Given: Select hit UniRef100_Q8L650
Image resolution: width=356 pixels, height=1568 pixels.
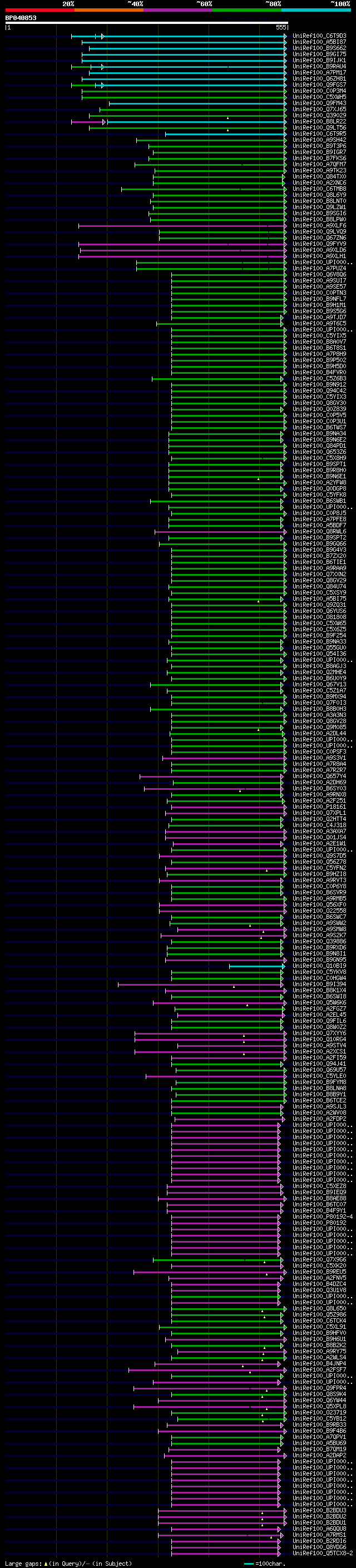Looking at the screenshot, I should [x=319, y=1309].
